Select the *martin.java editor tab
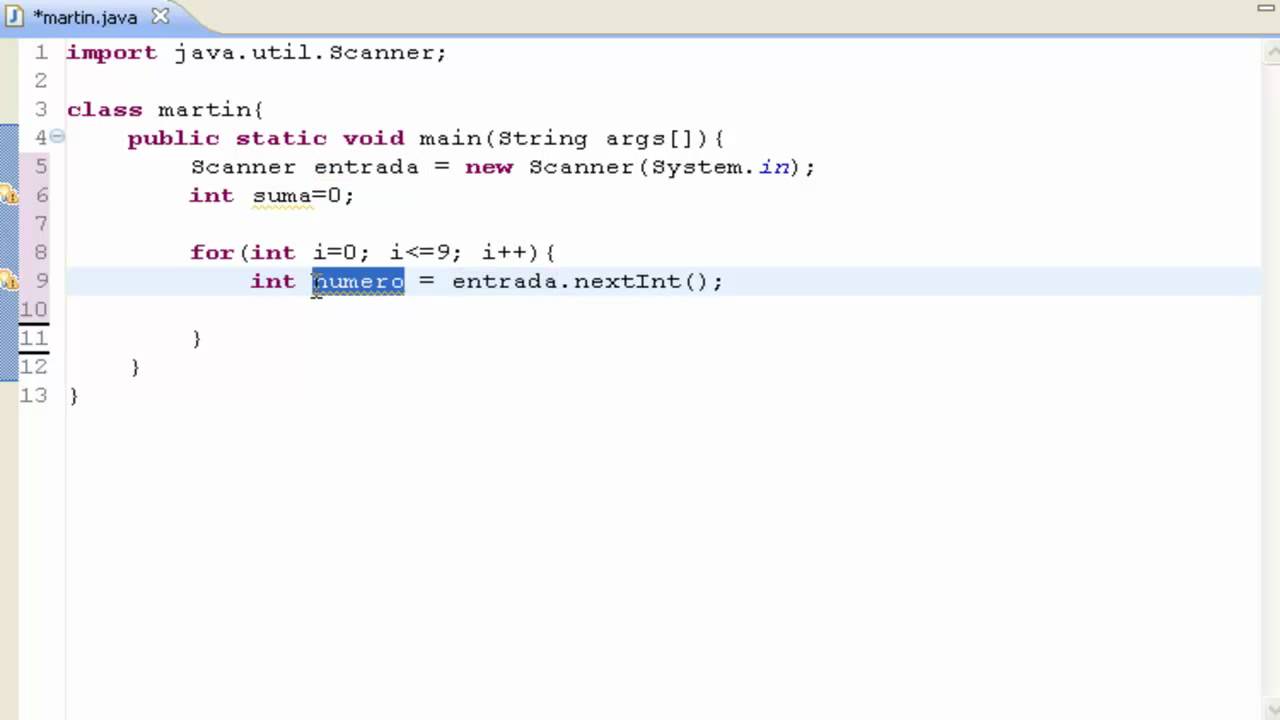This screenshot has height=720, width=1280. point(85,17)
